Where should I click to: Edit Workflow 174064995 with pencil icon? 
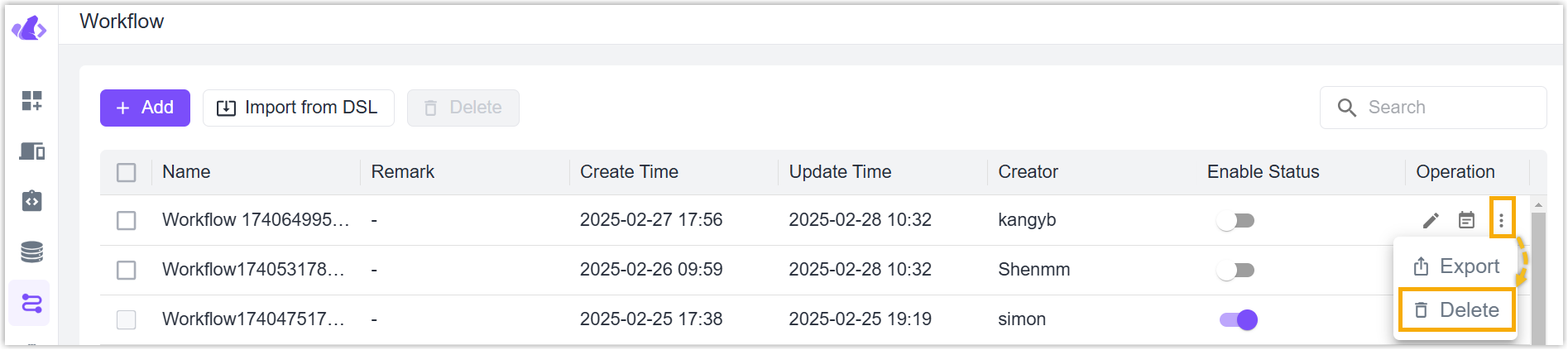(x=1431, y=220)
